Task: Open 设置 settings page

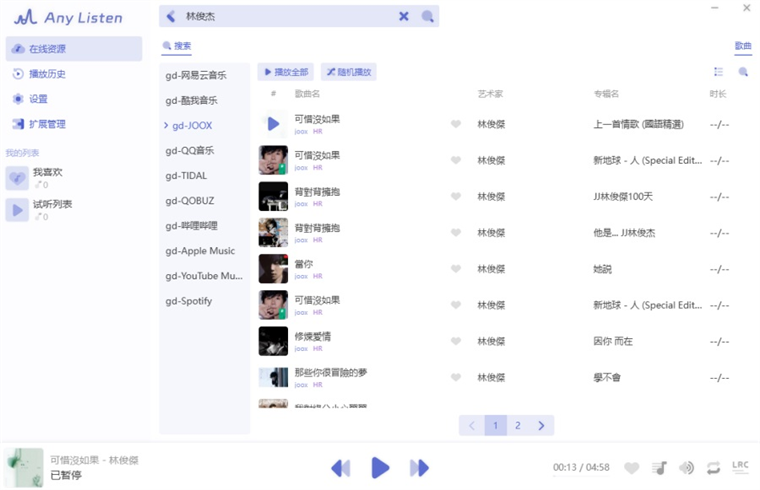Action: click(74, 99)
